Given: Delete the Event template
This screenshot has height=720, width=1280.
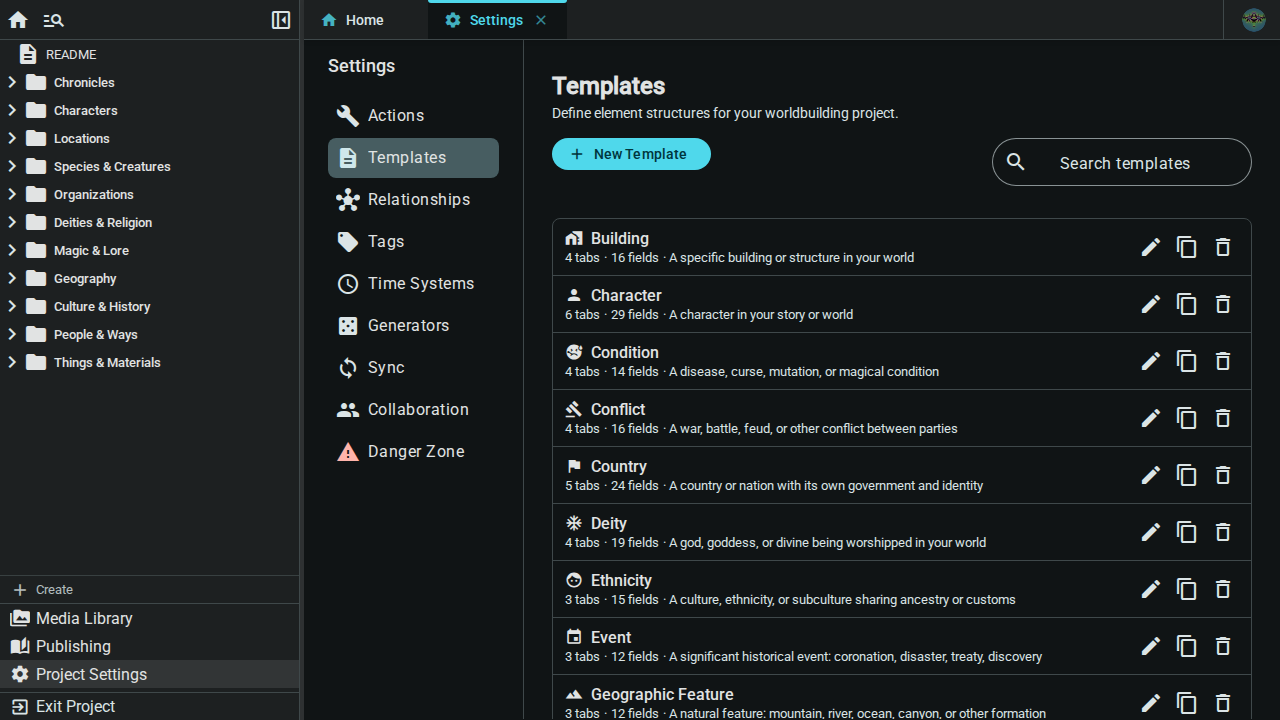Looking at the screenshot, I should click(1223, 646).
